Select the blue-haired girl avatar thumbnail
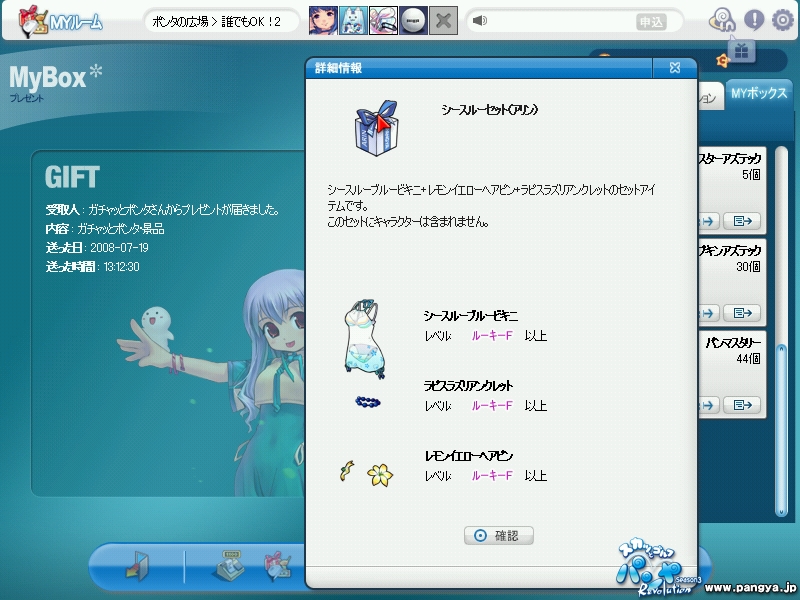Image resolution: width=800 pixels, height=600 pixels. tap(323, 21)
